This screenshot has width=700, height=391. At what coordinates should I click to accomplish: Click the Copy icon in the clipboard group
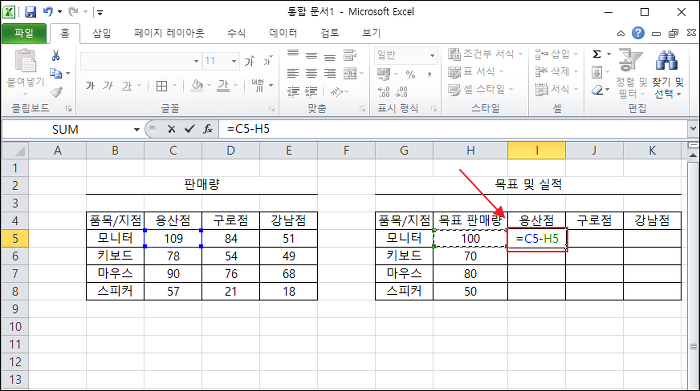tap(56, 73)
